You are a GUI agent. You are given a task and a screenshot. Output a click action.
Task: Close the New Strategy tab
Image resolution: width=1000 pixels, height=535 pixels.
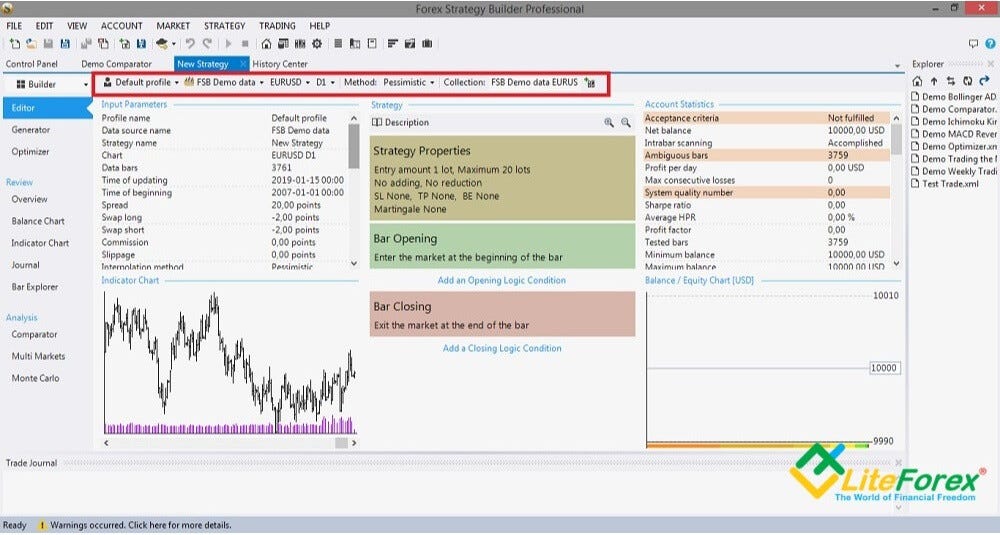tap(243, 64)
